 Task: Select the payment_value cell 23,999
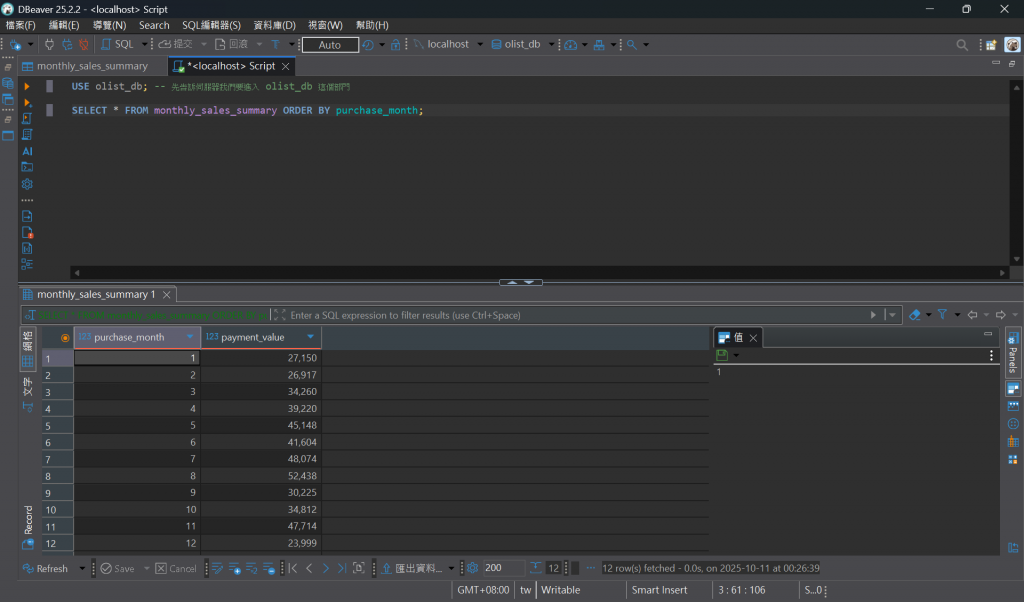coord(261,543)
